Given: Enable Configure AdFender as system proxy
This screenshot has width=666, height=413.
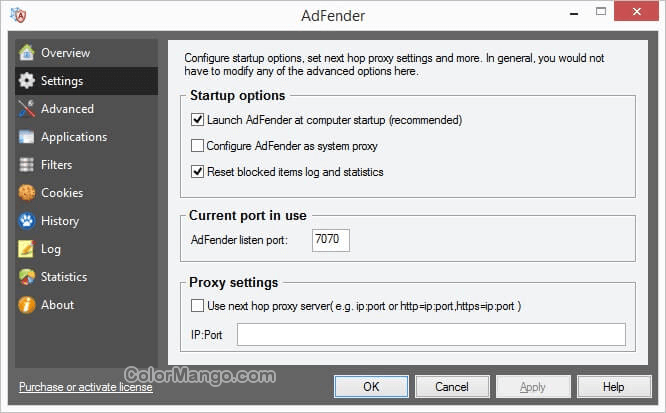Looking at the screenshot, I should 197,146.
